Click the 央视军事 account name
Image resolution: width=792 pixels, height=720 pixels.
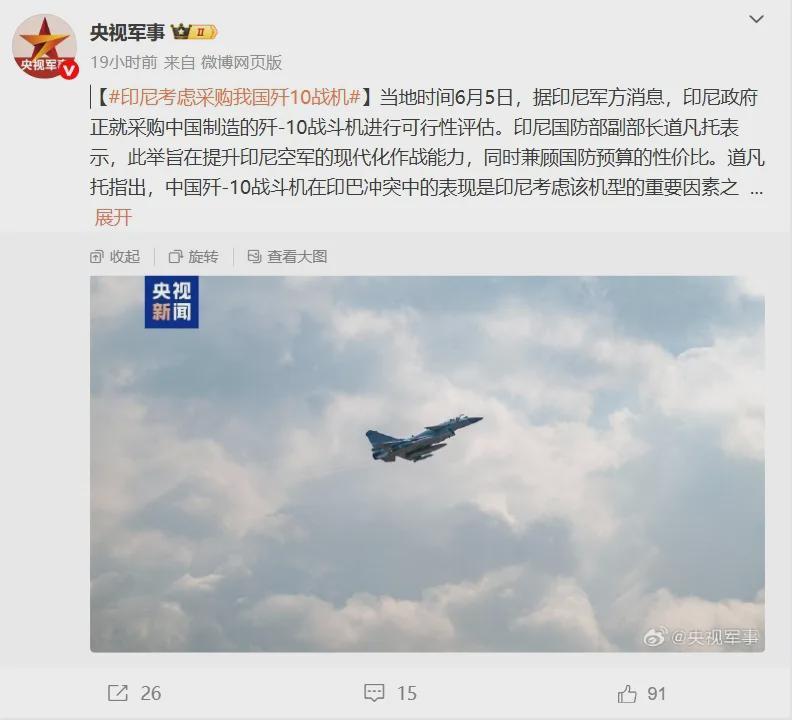coord(127,32)
